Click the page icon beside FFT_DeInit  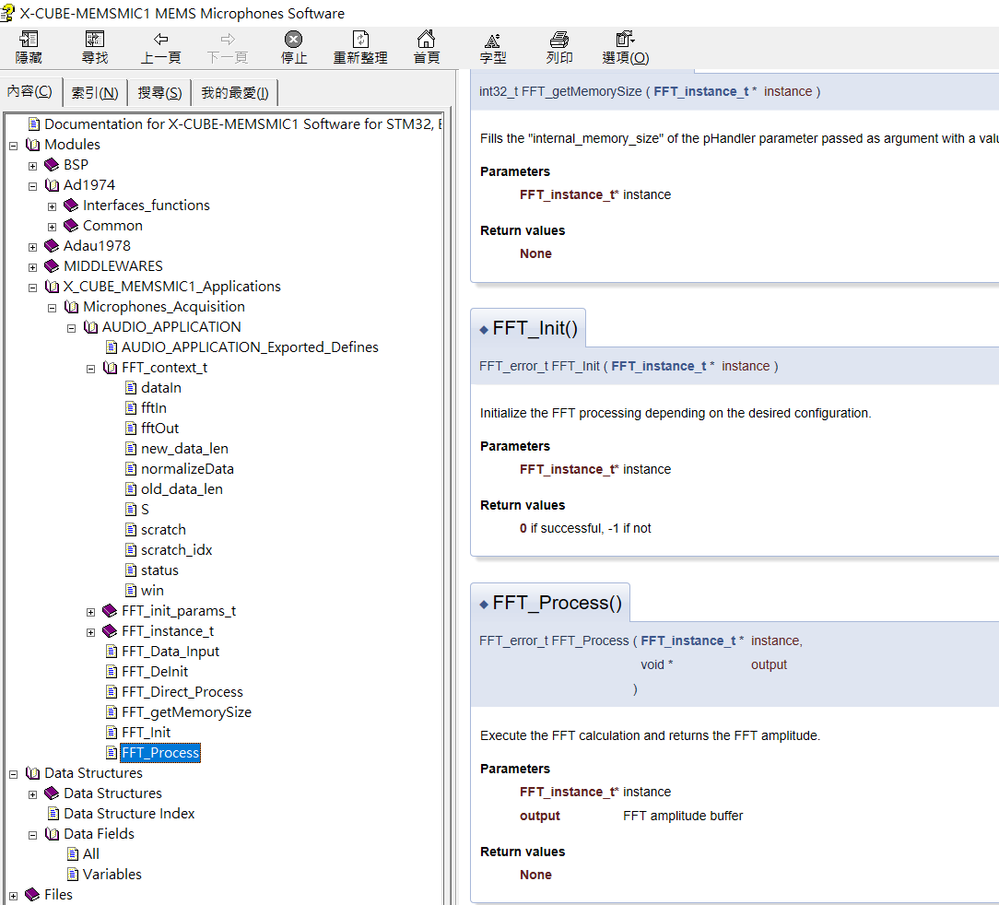pyautogui.click(x=111, y=672)
